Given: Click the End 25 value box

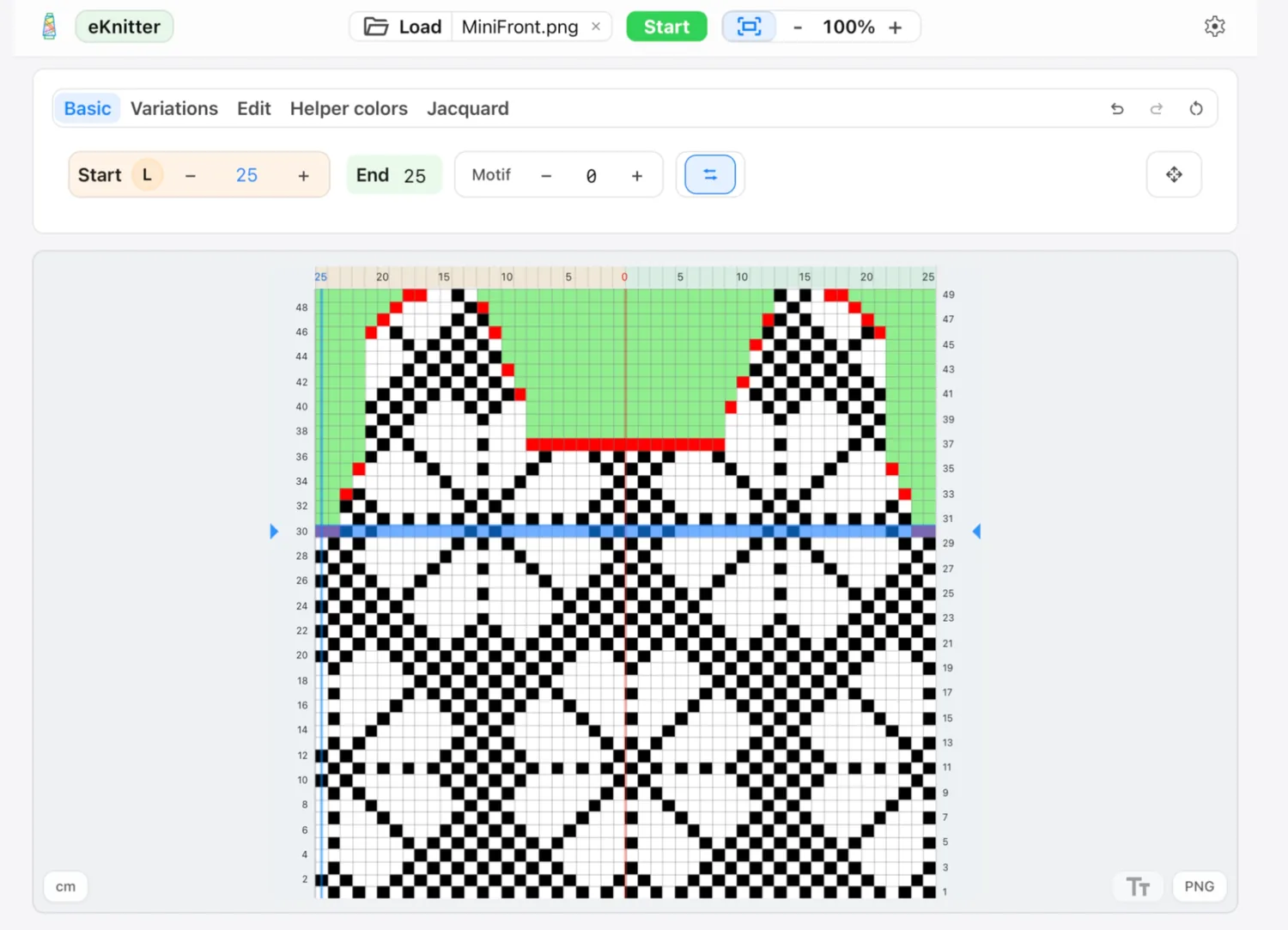Looking at the screenshot, I should pyautogui.click(x=393, y=175).
